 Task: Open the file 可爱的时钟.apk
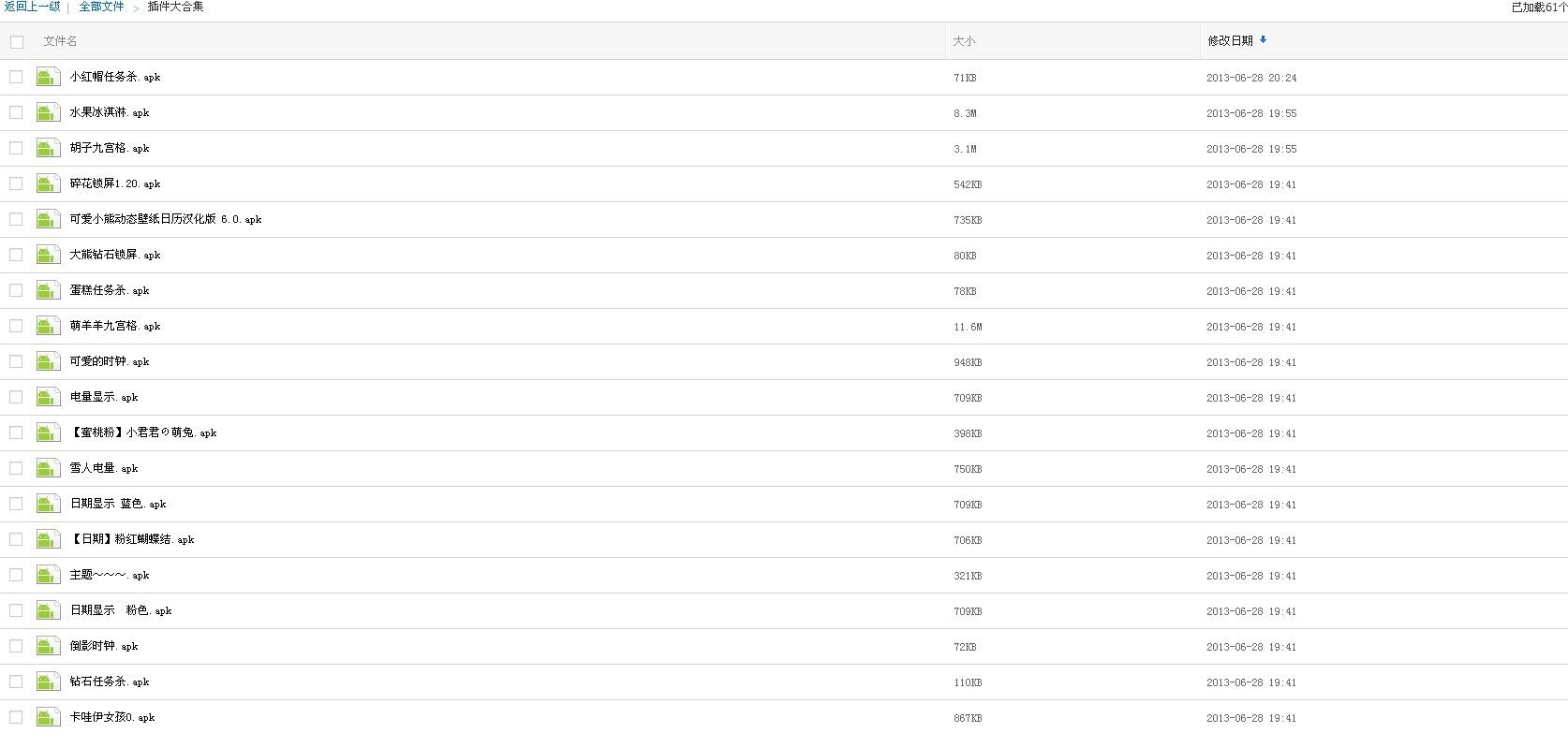[110, 361]
